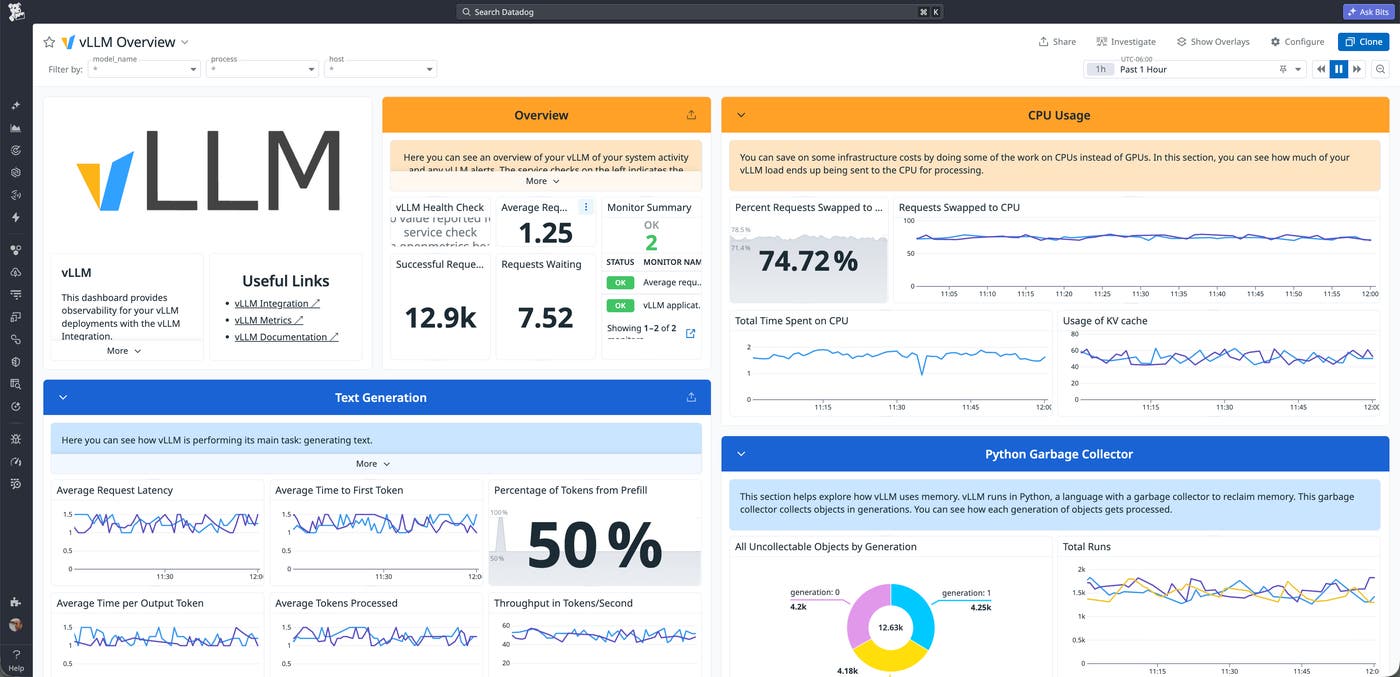Click the speedometer gauge sidebar icon
The image size is (1400, 677).
pos(16,462)
